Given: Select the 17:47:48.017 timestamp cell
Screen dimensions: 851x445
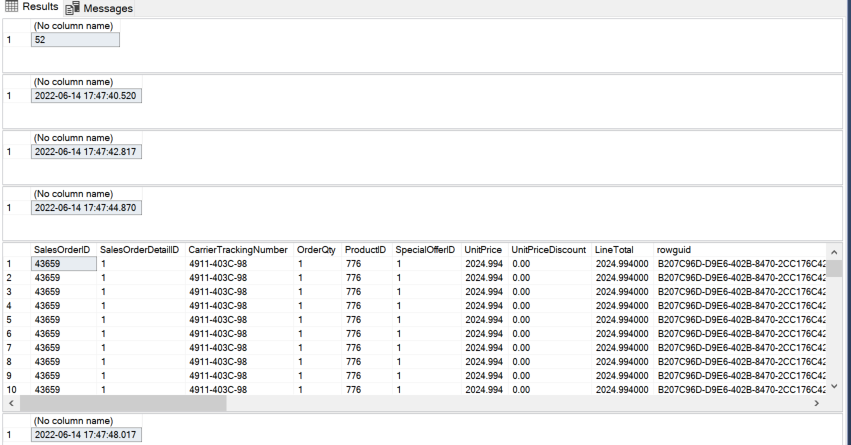Looking at the screenshot, I should (85, 436).
